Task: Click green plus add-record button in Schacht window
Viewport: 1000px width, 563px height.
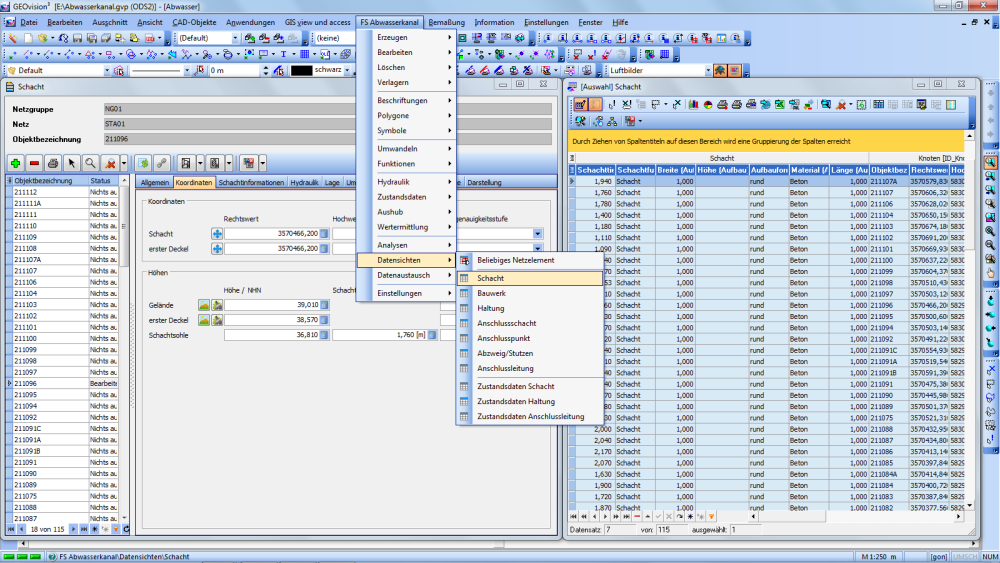Action: pyautogui.click(x=15, y=163)
